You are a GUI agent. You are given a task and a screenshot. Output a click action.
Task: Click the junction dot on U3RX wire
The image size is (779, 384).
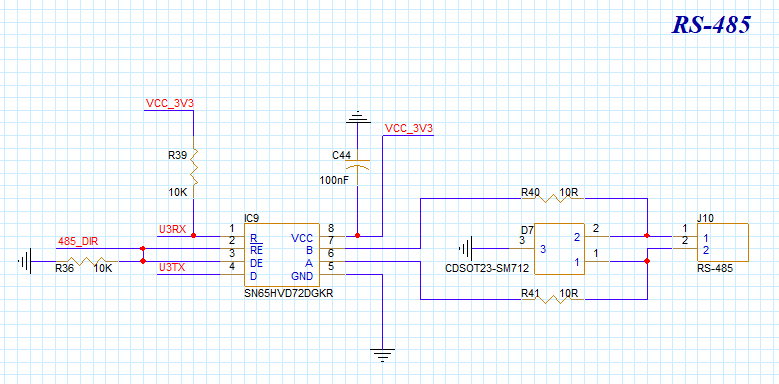pyautogui.click(x=194, y=236)
